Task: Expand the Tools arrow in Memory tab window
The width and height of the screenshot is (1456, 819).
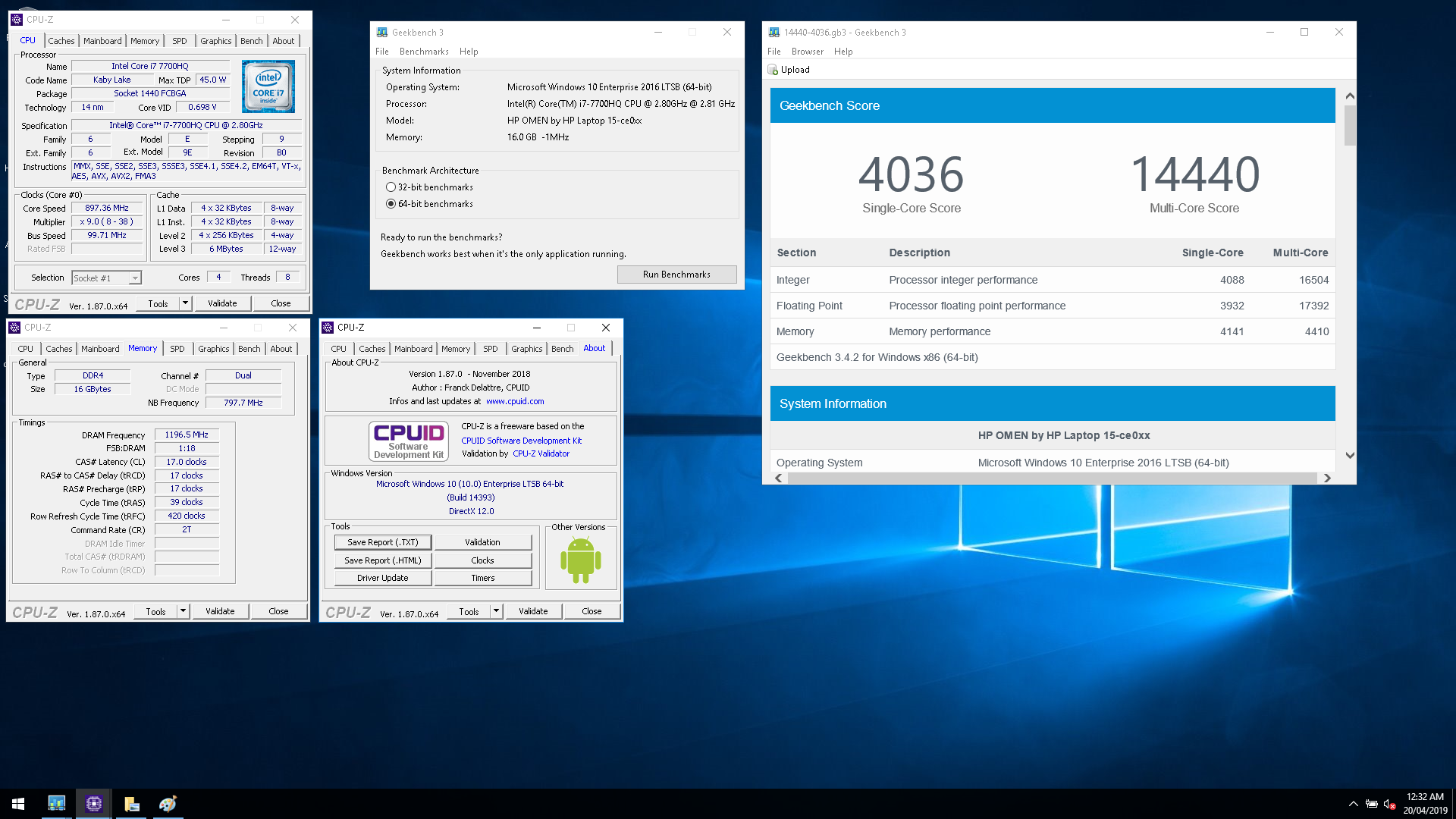Action: (183, 611)
